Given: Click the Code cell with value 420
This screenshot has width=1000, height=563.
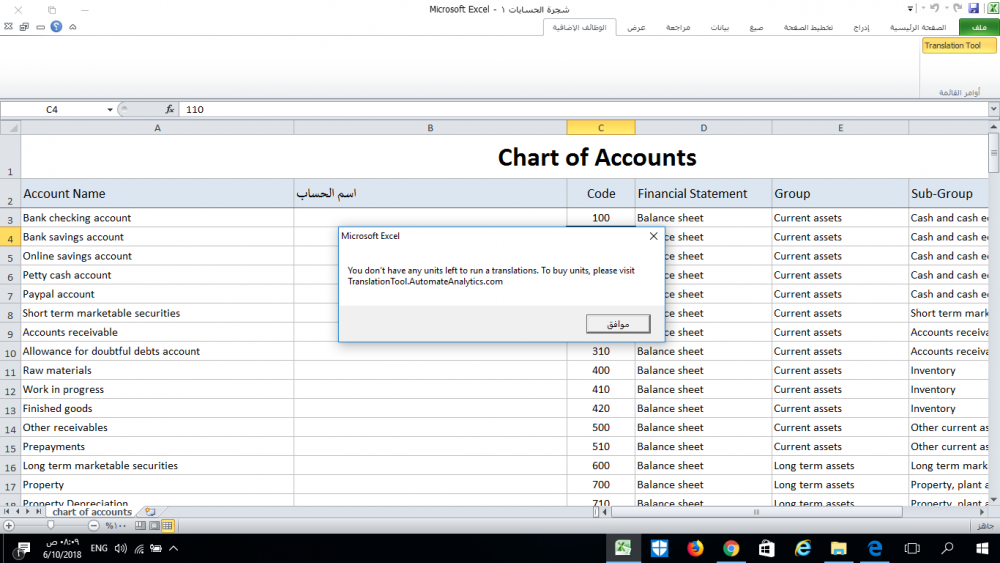Looking at the screenshot, I should tap(601, 409).
